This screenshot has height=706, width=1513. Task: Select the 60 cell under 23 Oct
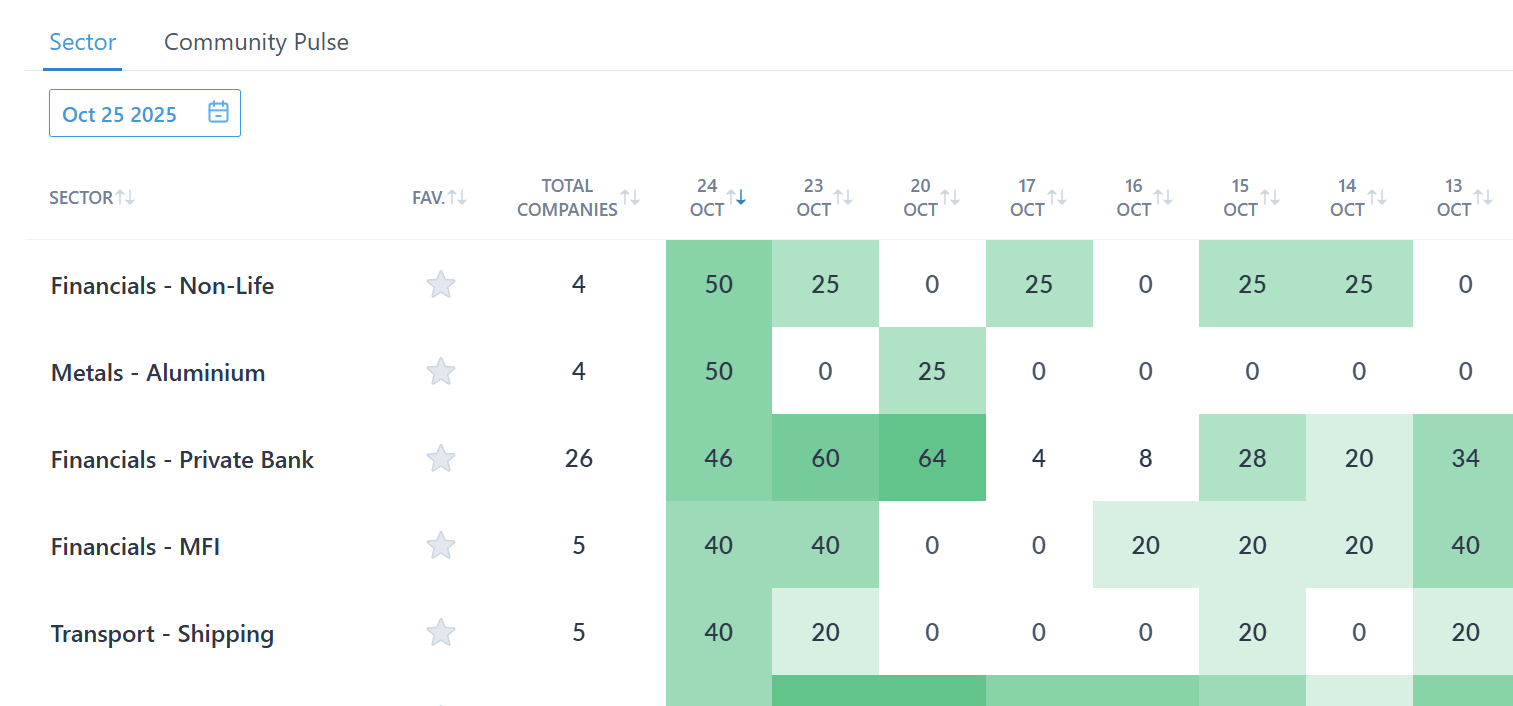click(x=825, y=459)
